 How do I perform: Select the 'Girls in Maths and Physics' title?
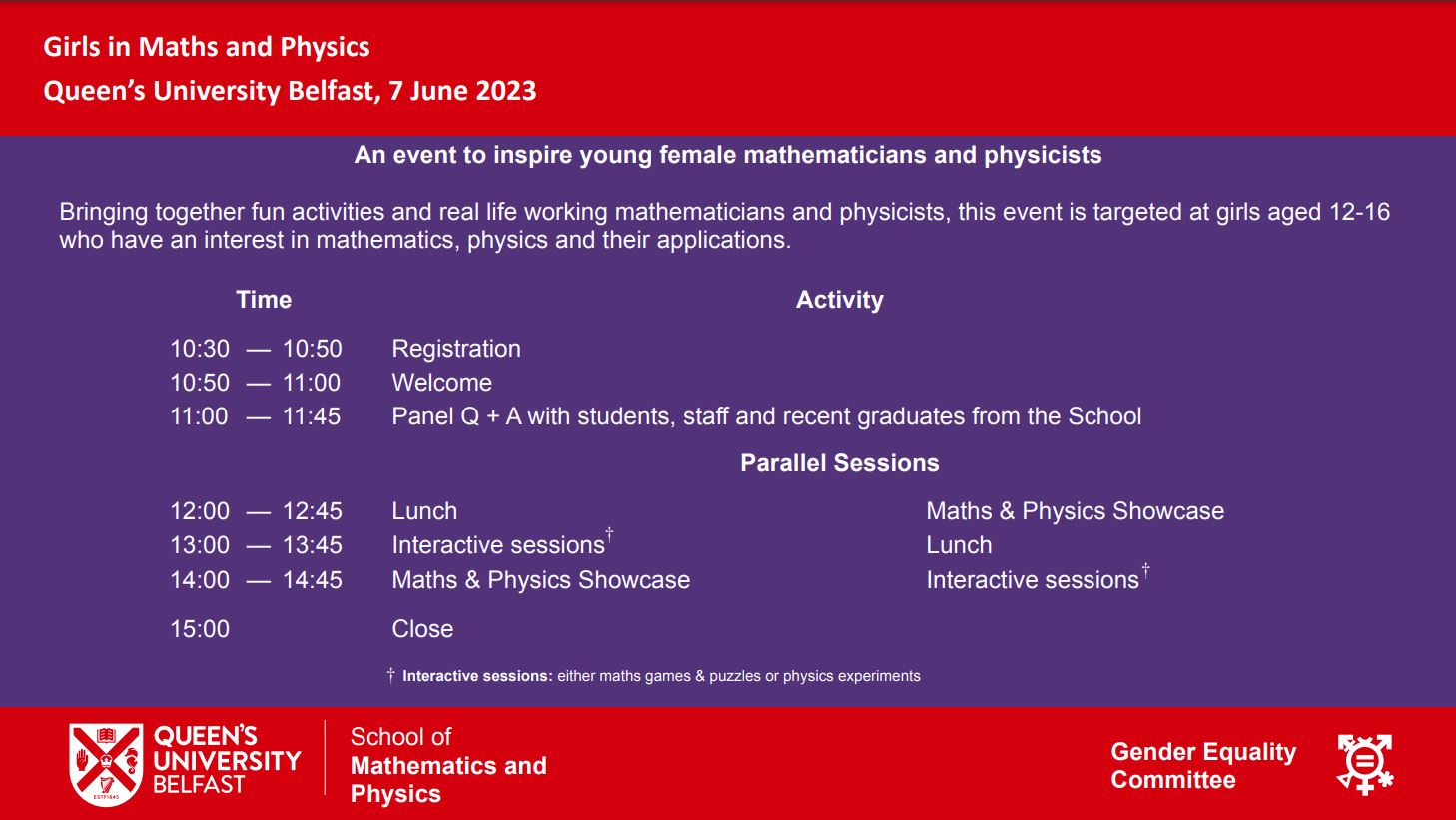207,47
